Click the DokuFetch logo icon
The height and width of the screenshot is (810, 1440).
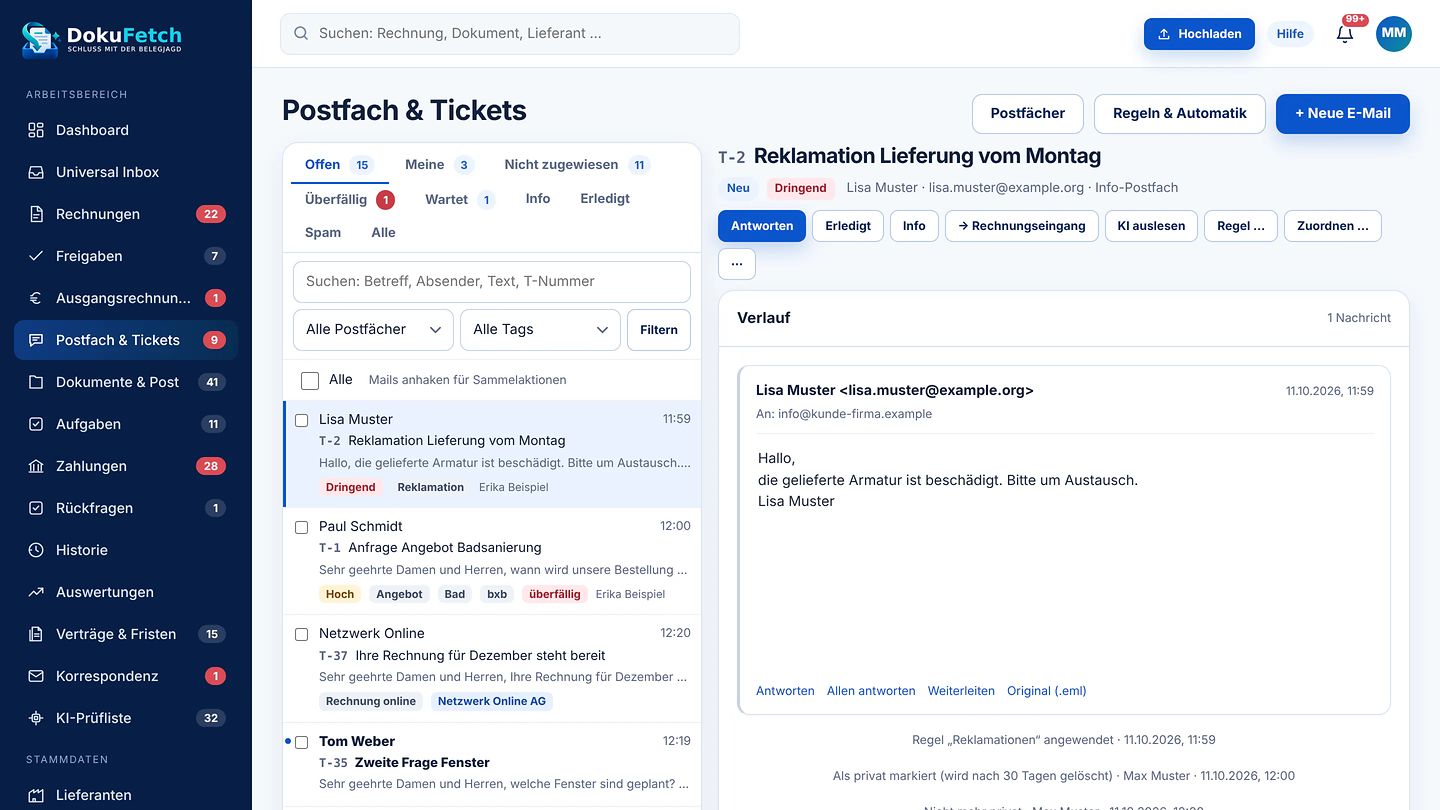pos(40,38)
